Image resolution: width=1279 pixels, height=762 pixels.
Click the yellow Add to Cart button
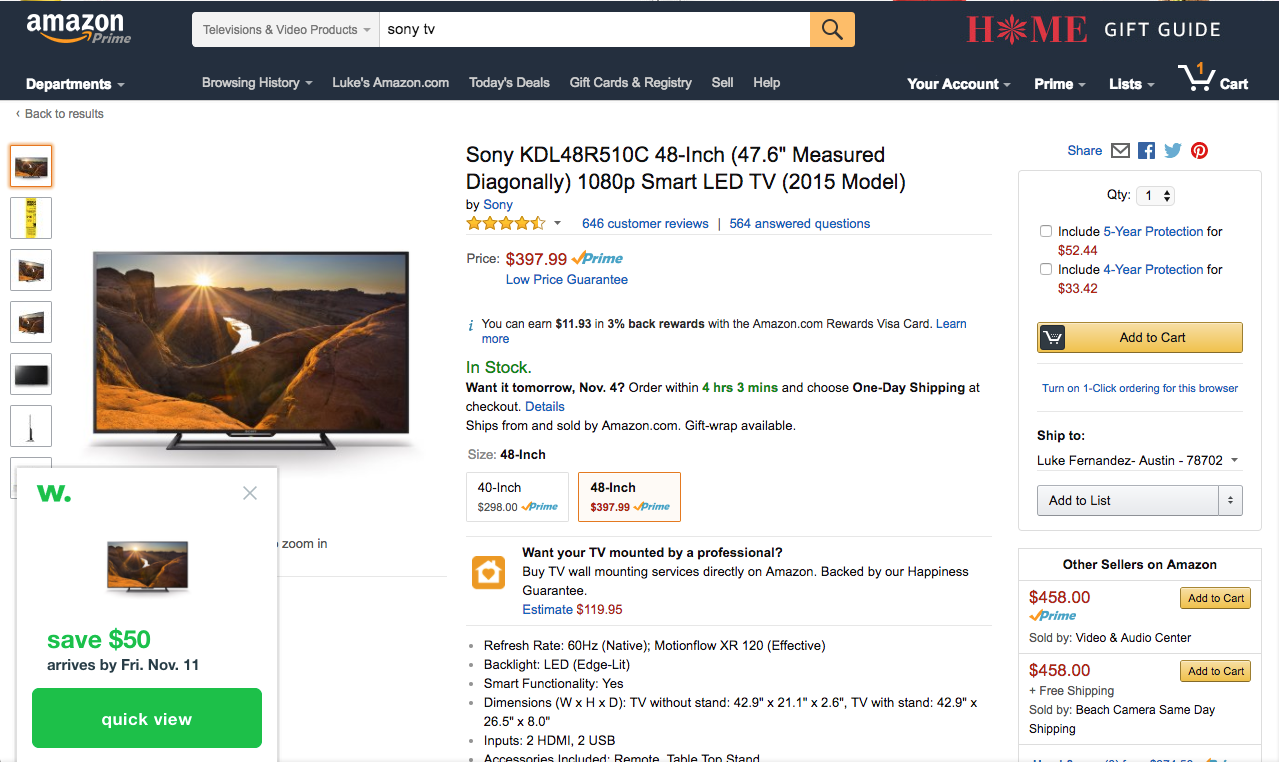1140,338
